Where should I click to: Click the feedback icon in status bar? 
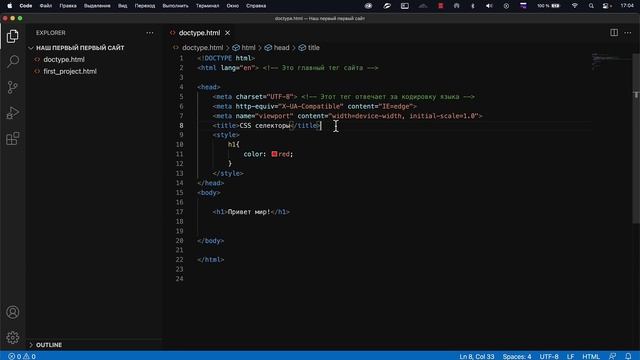click(612, 356)
